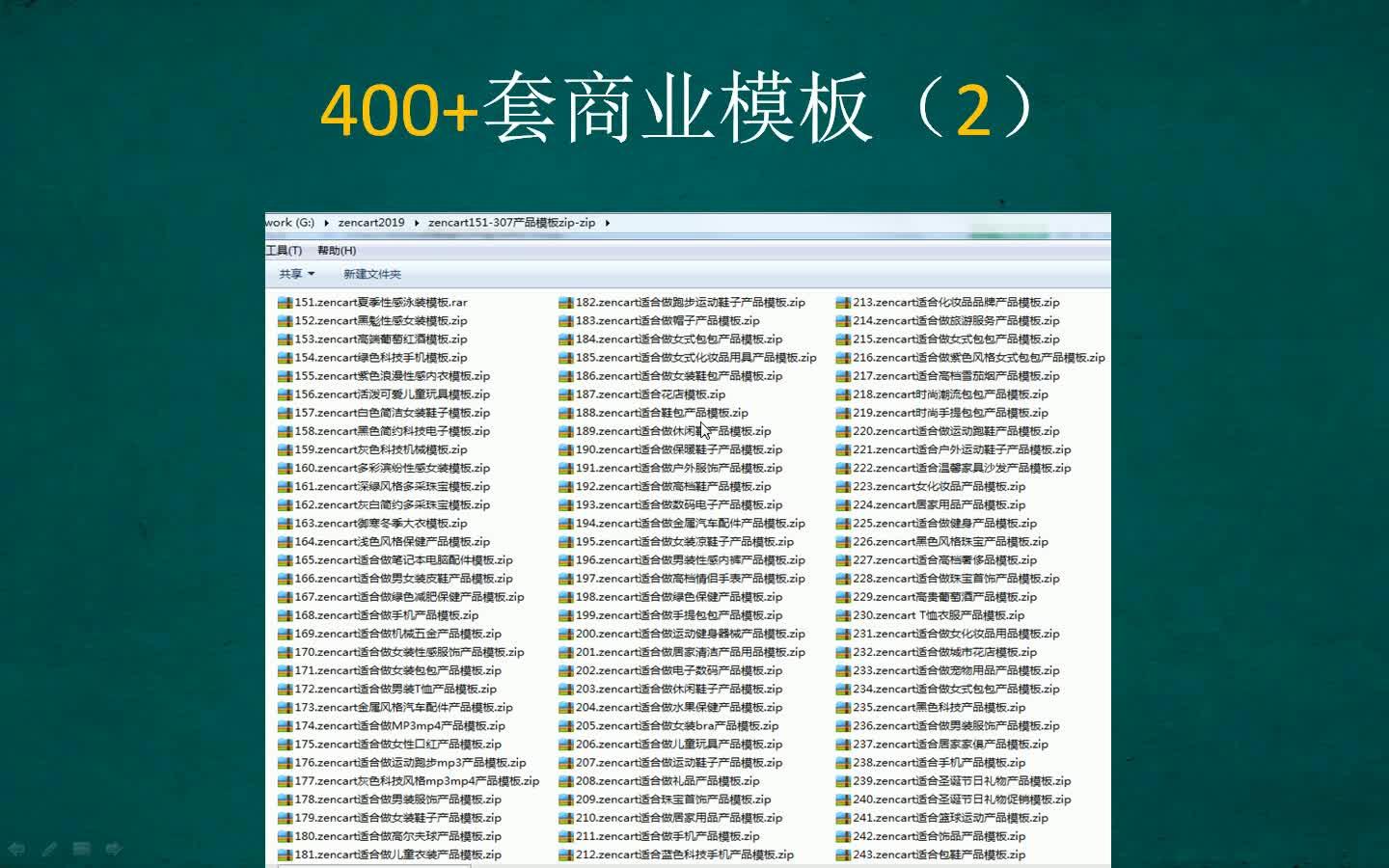The image size is (1389, 868).
Task: Select file name 188.zencart适合鞋包产品模板.zip
Action: (662, 413)
